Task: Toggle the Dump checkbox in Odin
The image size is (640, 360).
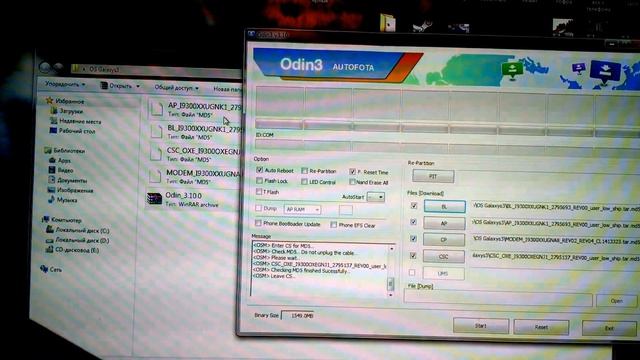Action: (258, 208)
